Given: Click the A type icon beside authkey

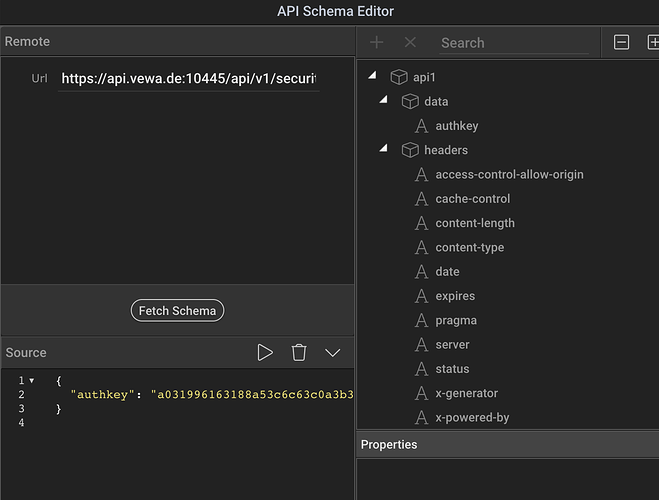Looking at the screenshot, I should [422, 126].
